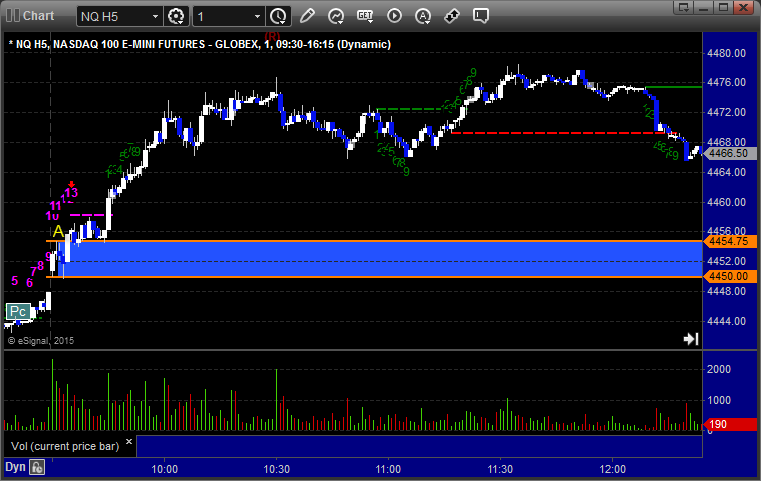This screenshot has height=481, width=761.
Task: Open the window options dropdown button
Action: click(x=684, y=7)
